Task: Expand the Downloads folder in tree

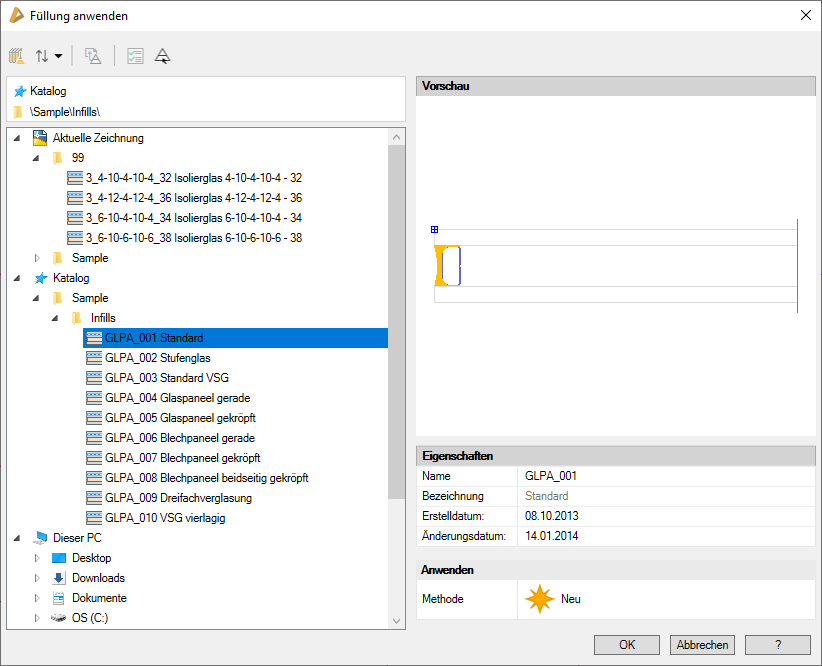Action: (37, 578)
